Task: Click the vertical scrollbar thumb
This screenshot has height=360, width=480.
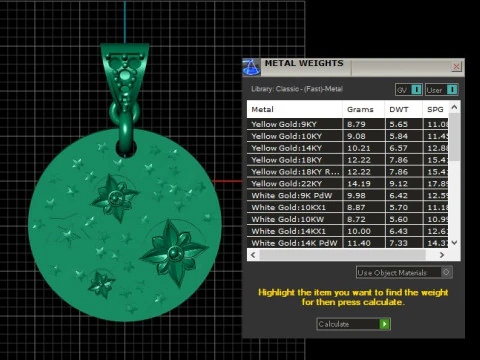Action: click(x=454, y=137)
